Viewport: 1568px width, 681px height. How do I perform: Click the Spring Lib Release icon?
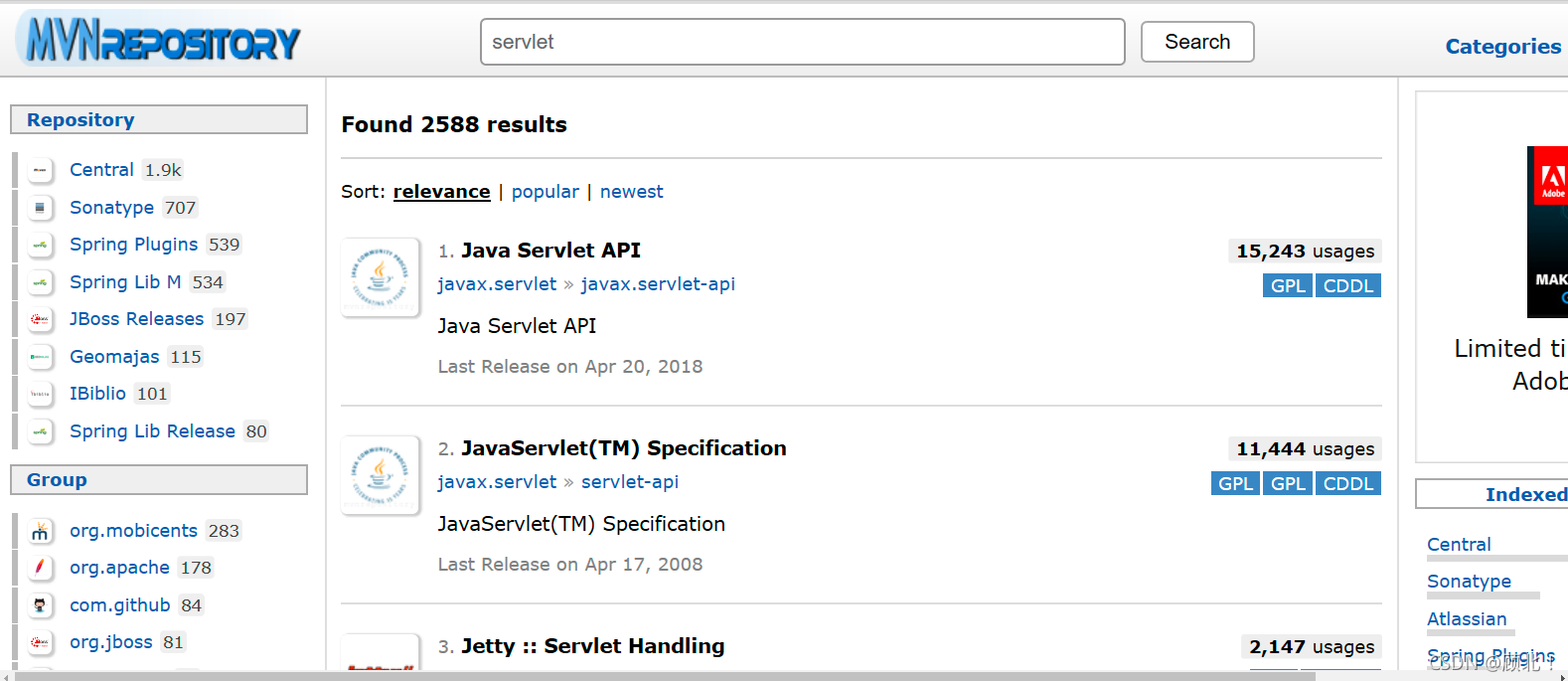(x=40, y=431)
